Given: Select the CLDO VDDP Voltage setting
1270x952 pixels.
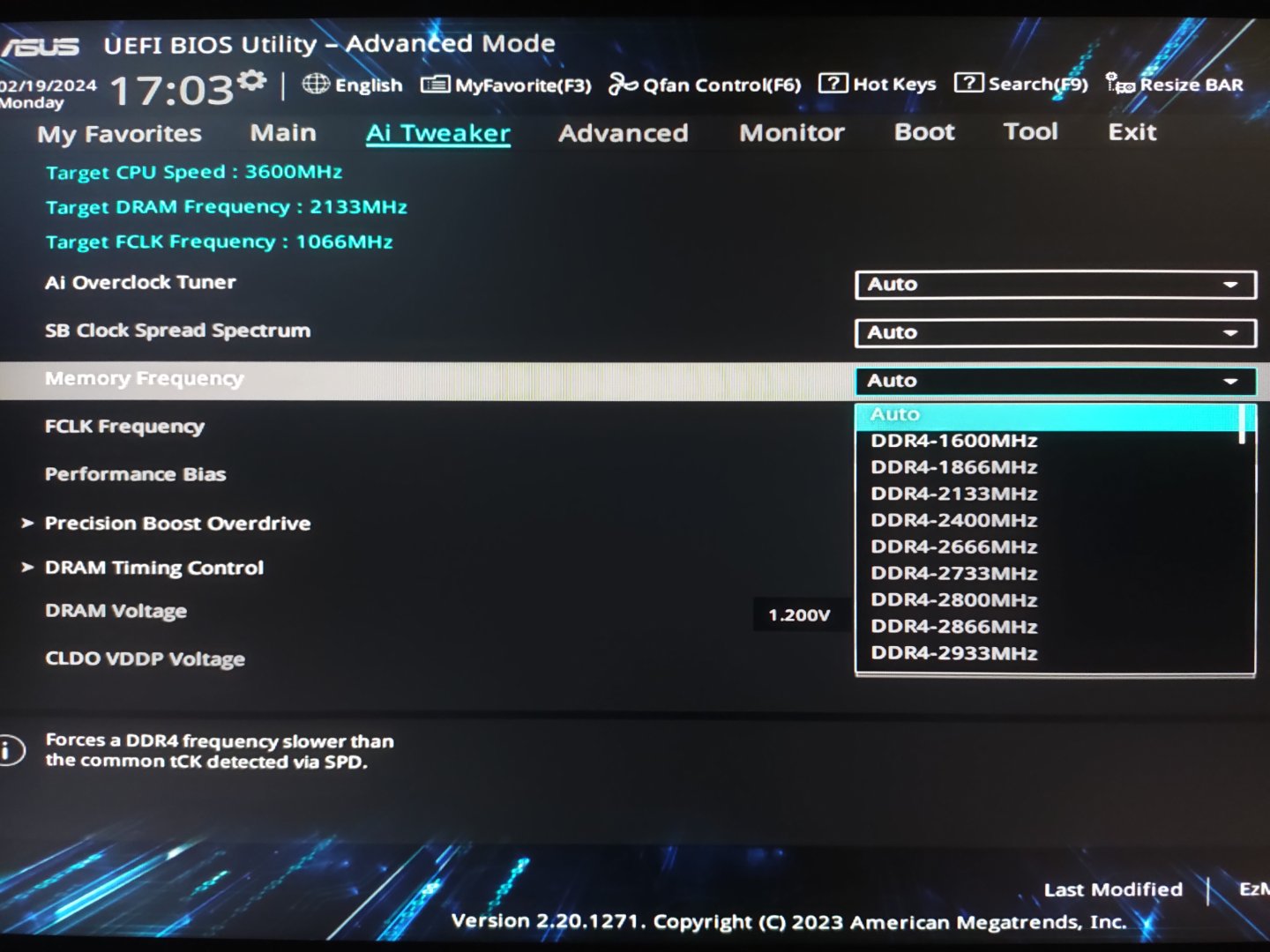Looking at the screenshot, I should point(145,659).
